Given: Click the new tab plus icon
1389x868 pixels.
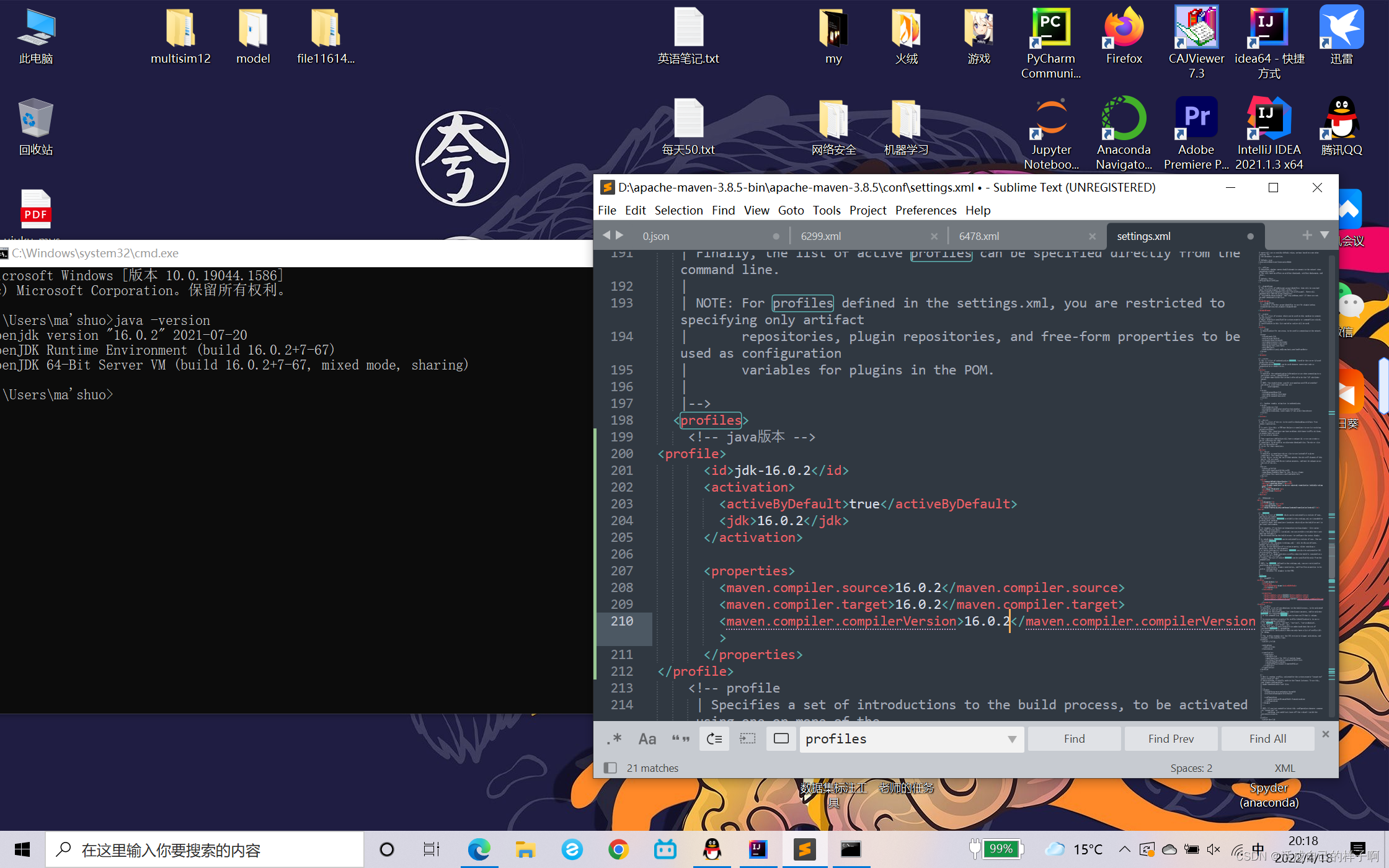Looking at the screenshot, I should [x=1307, y=235].
